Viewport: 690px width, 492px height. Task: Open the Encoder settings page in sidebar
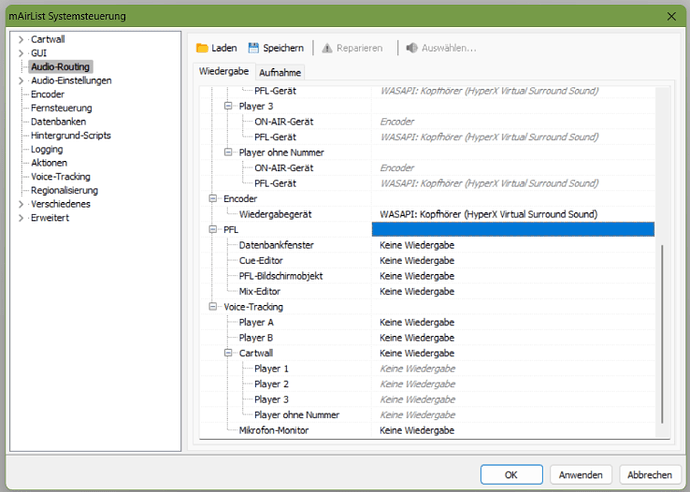tap(48, 94)
